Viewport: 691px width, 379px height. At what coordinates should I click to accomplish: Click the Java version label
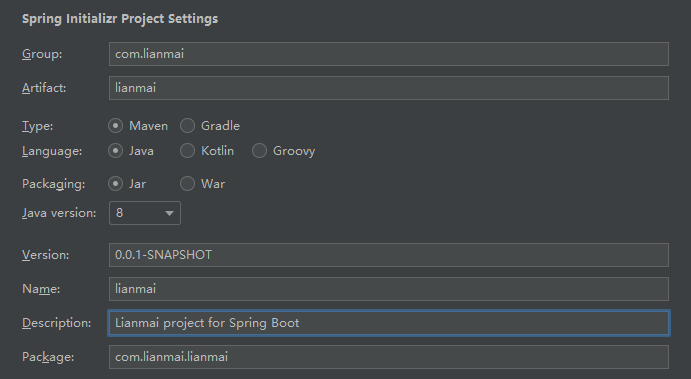(59, 213)
